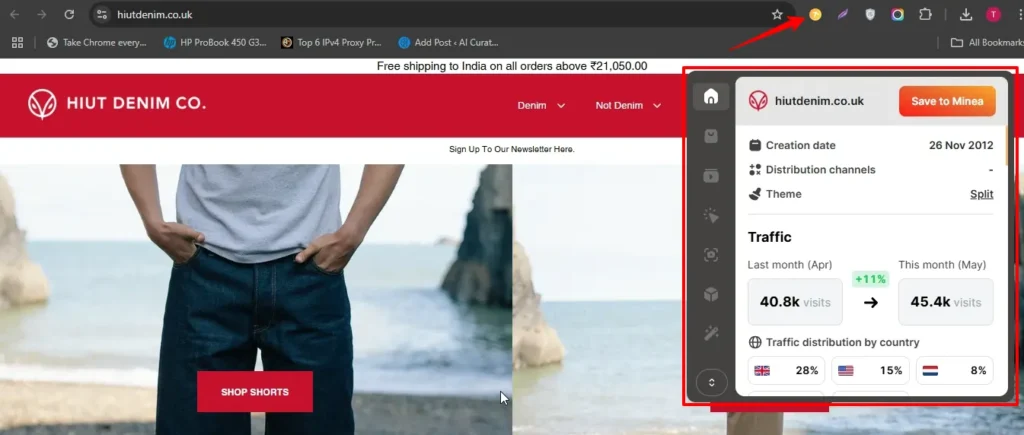Go forward to the next page
This screenshot has height=435, width=1024.
click(x=42, y=14)
